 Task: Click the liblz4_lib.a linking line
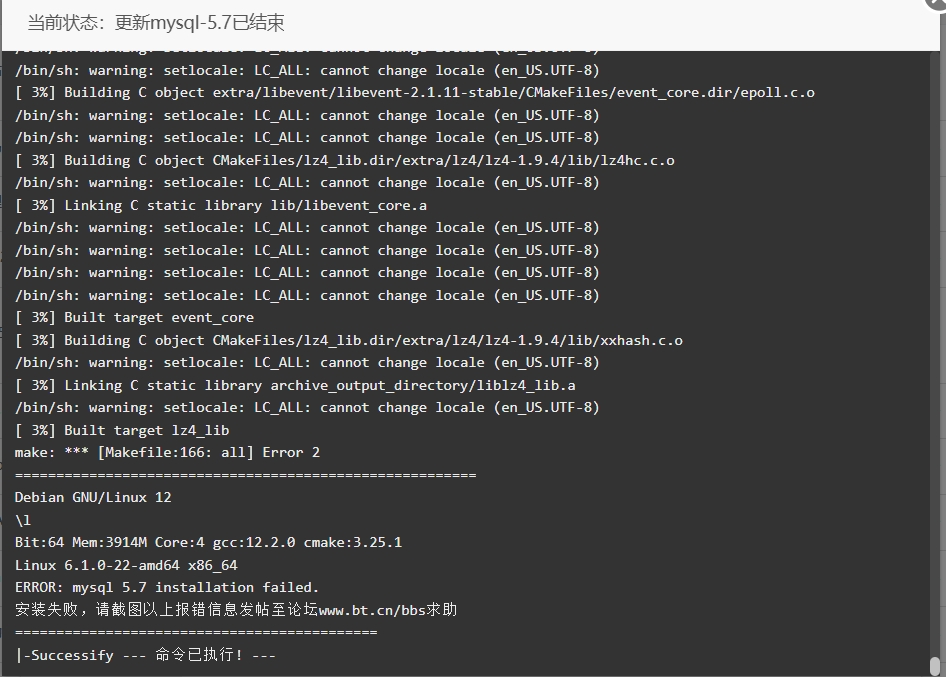[295, 386]
